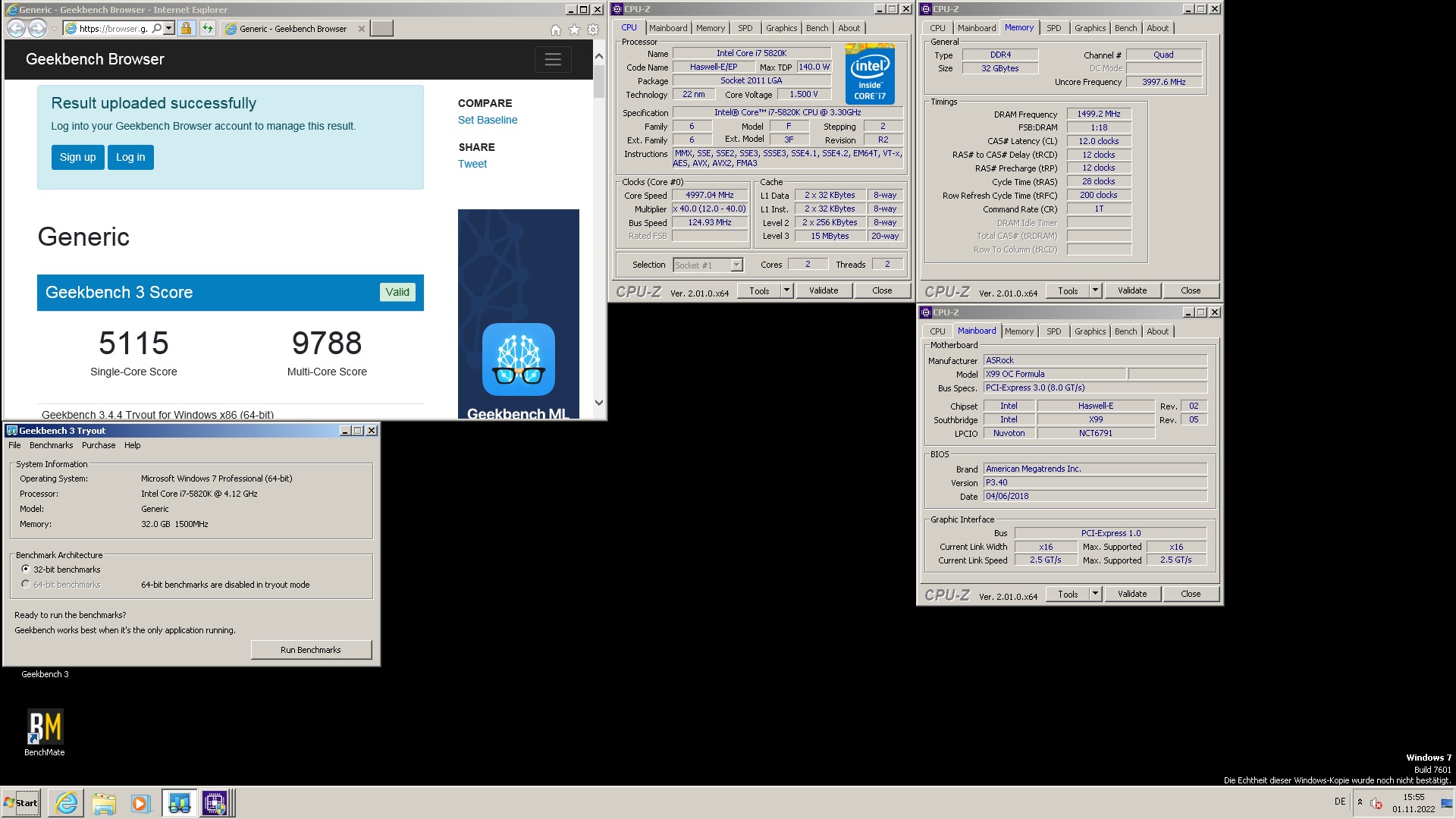1456x819 pixels.
Task: Click the Intel Core i7 logo badge
Action: 871,74
